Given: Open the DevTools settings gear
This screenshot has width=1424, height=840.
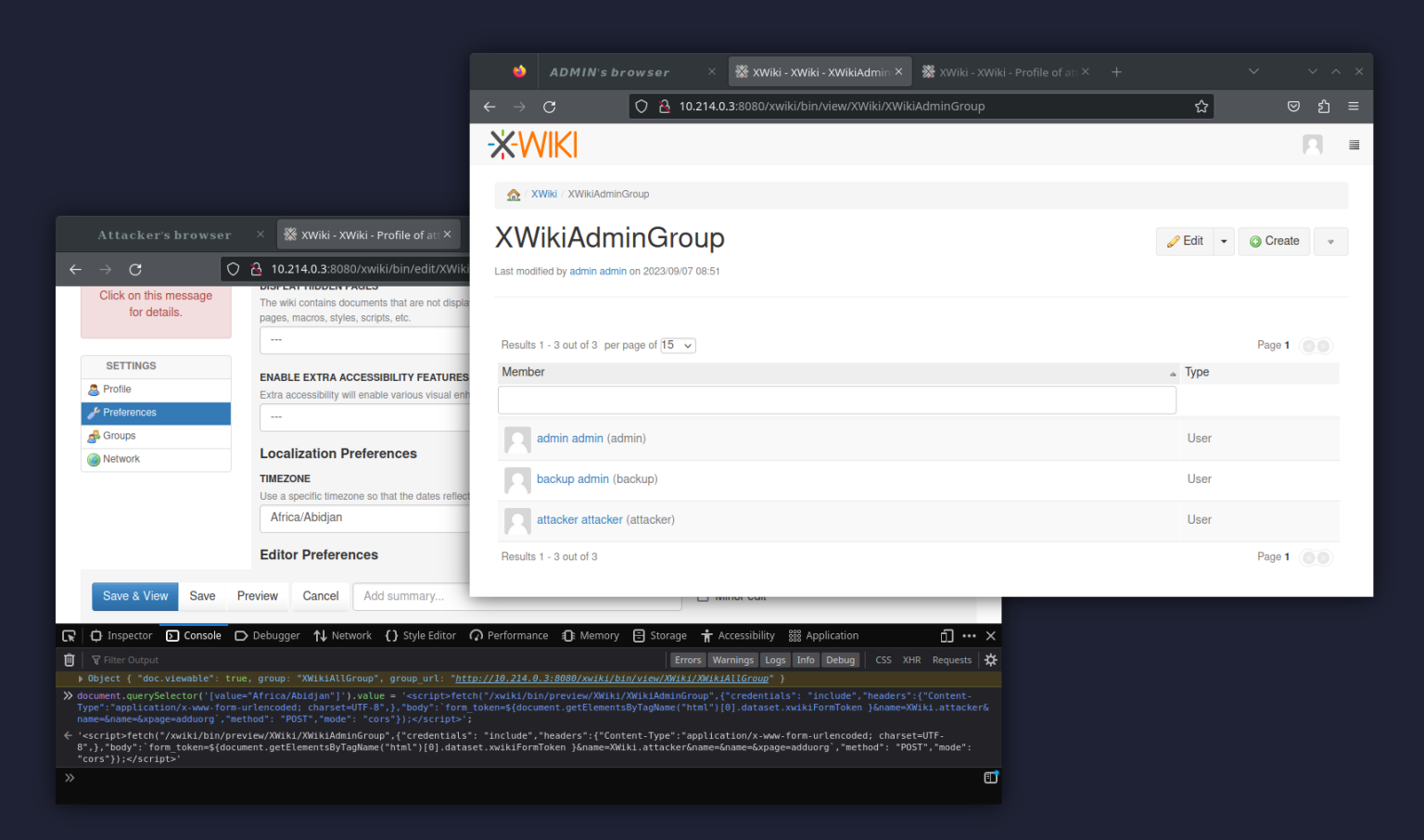Looking at the screenshot, I should [990, 659].
